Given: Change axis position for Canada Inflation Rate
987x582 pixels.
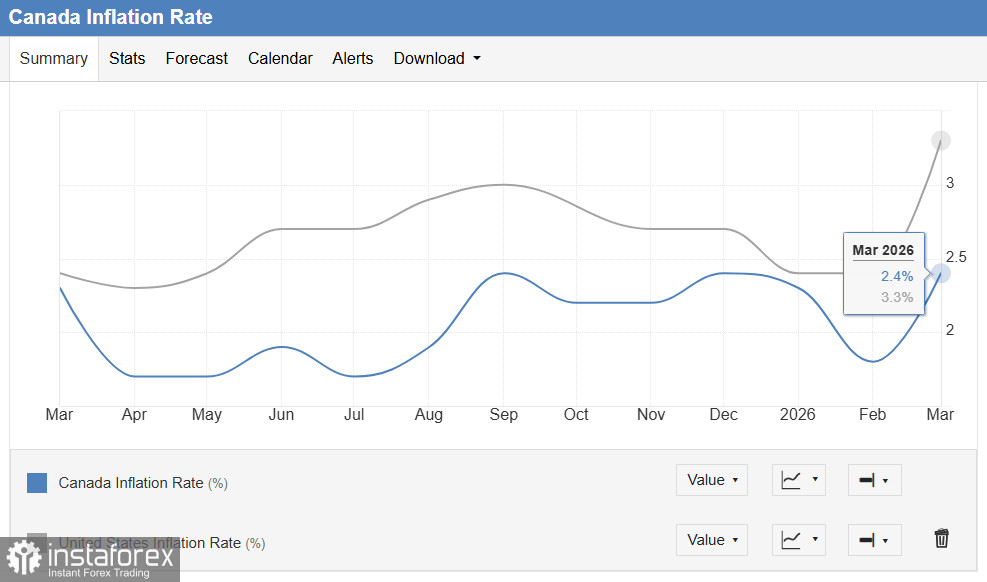Looking at the screenshot, I should tap(874, 480).
